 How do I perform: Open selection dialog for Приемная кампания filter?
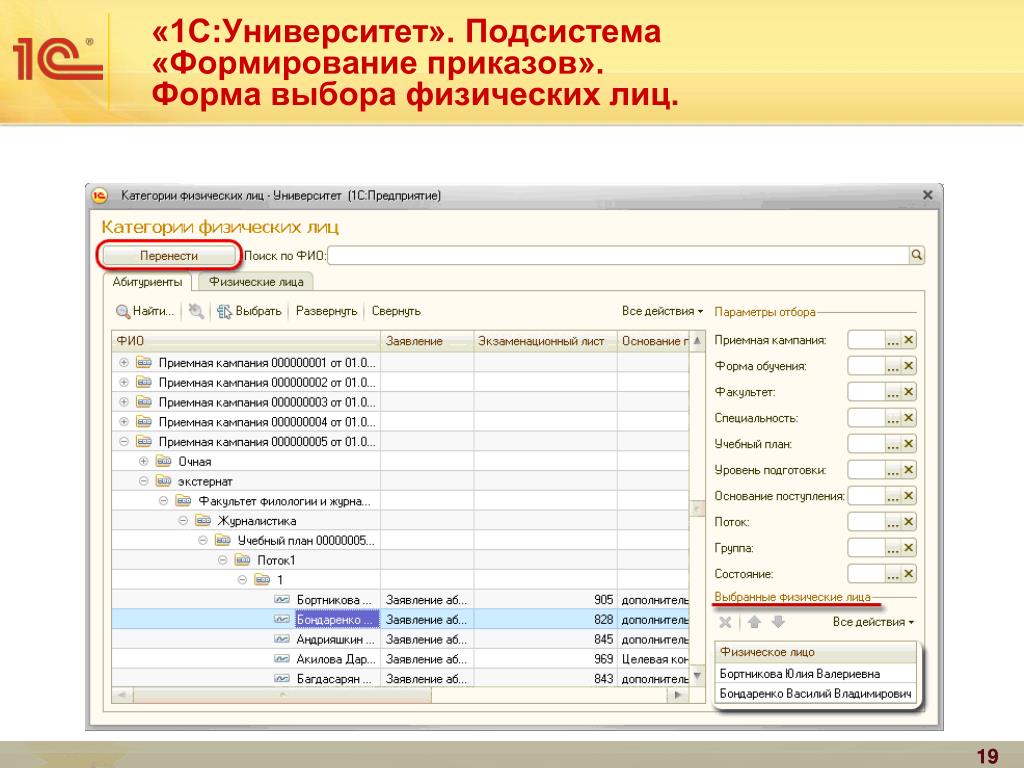(x=893, y=340)
